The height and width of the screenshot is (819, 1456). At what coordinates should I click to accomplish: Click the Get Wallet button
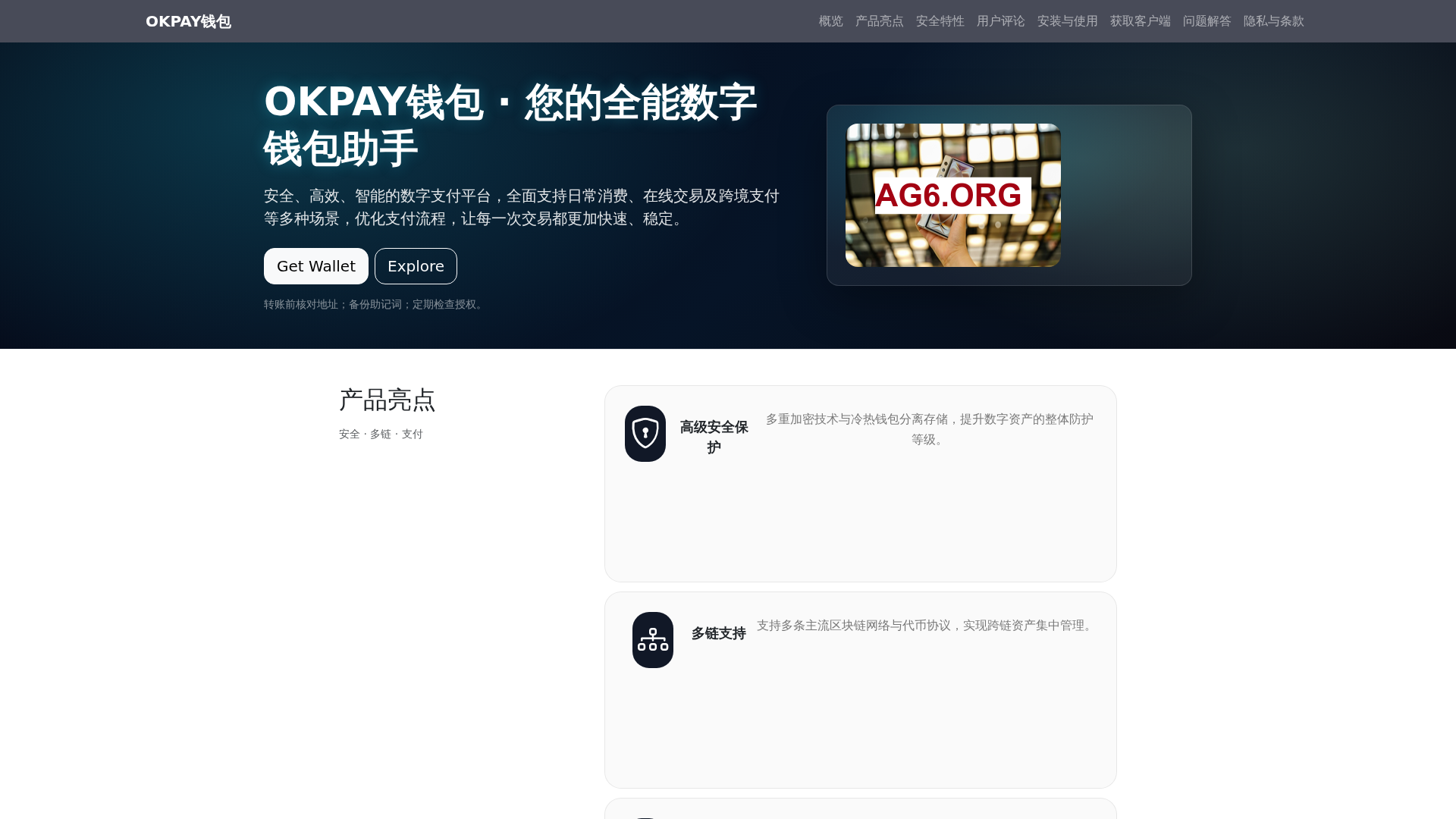point(316,266)
